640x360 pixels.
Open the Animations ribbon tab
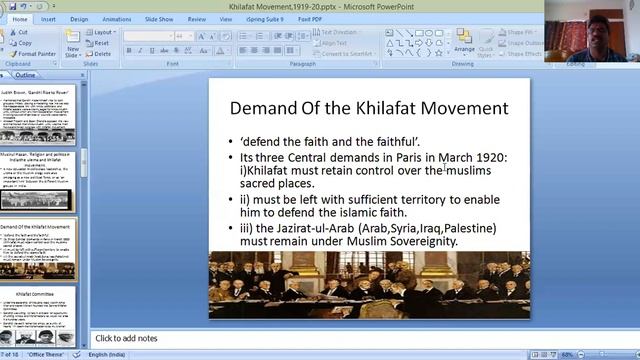click(117, 19)
